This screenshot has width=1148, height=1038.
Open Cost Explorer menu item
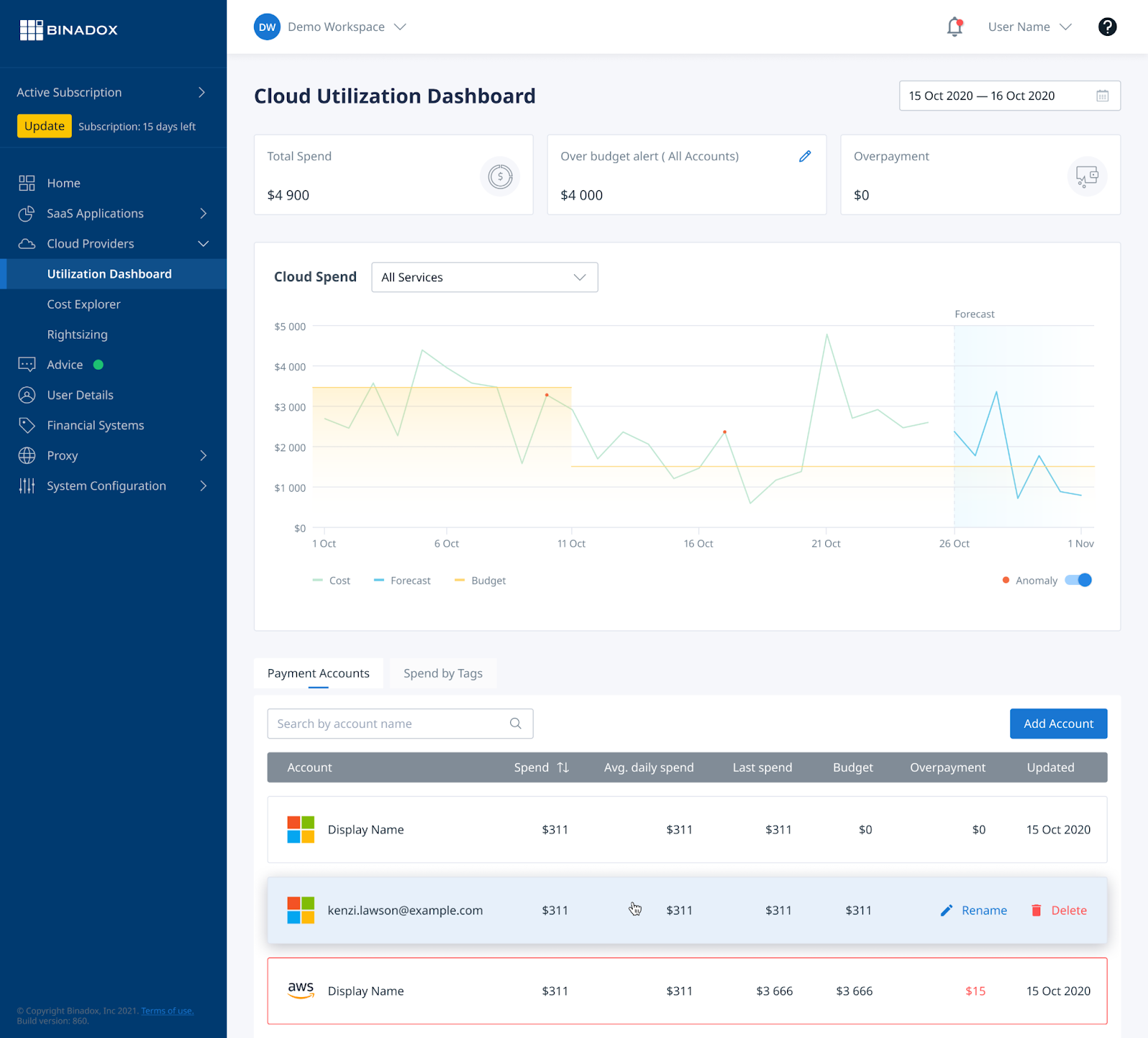coord(83,304)
